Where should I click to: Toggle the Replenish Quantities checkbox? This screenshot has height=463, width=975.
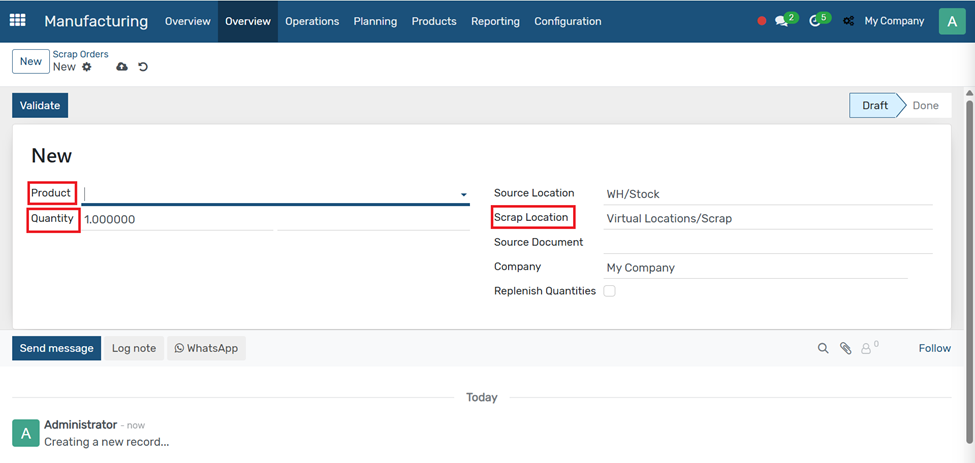tap(609, 291)
